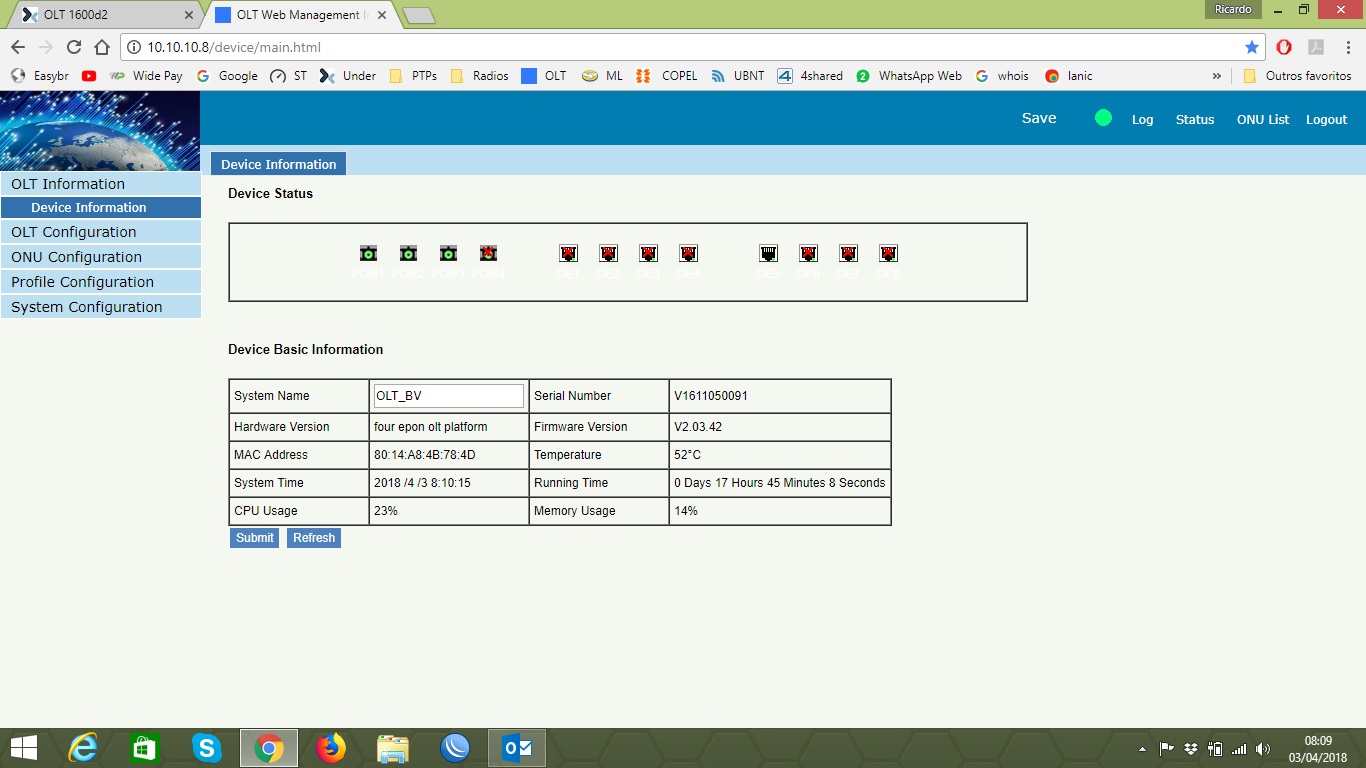Open Firefox from the taskbar

[331, 748]
